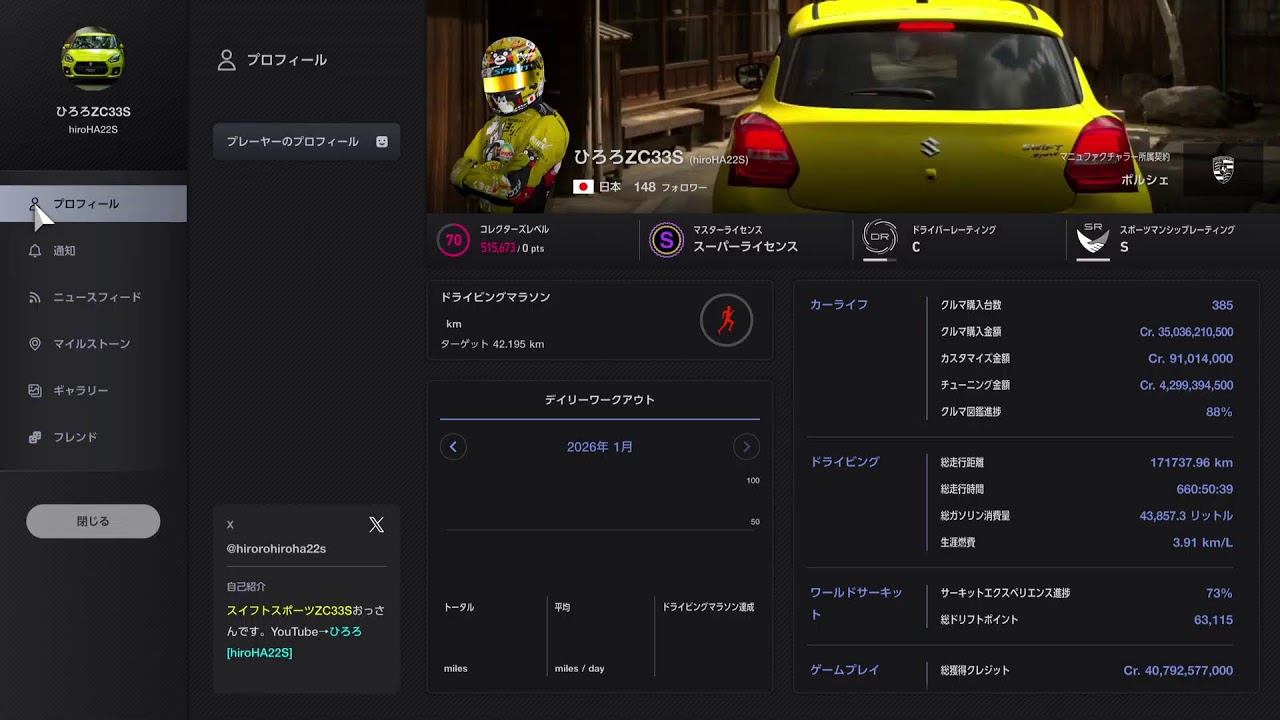Click the DR driver rating icon
1280x720 pixels.
(880, 238)
